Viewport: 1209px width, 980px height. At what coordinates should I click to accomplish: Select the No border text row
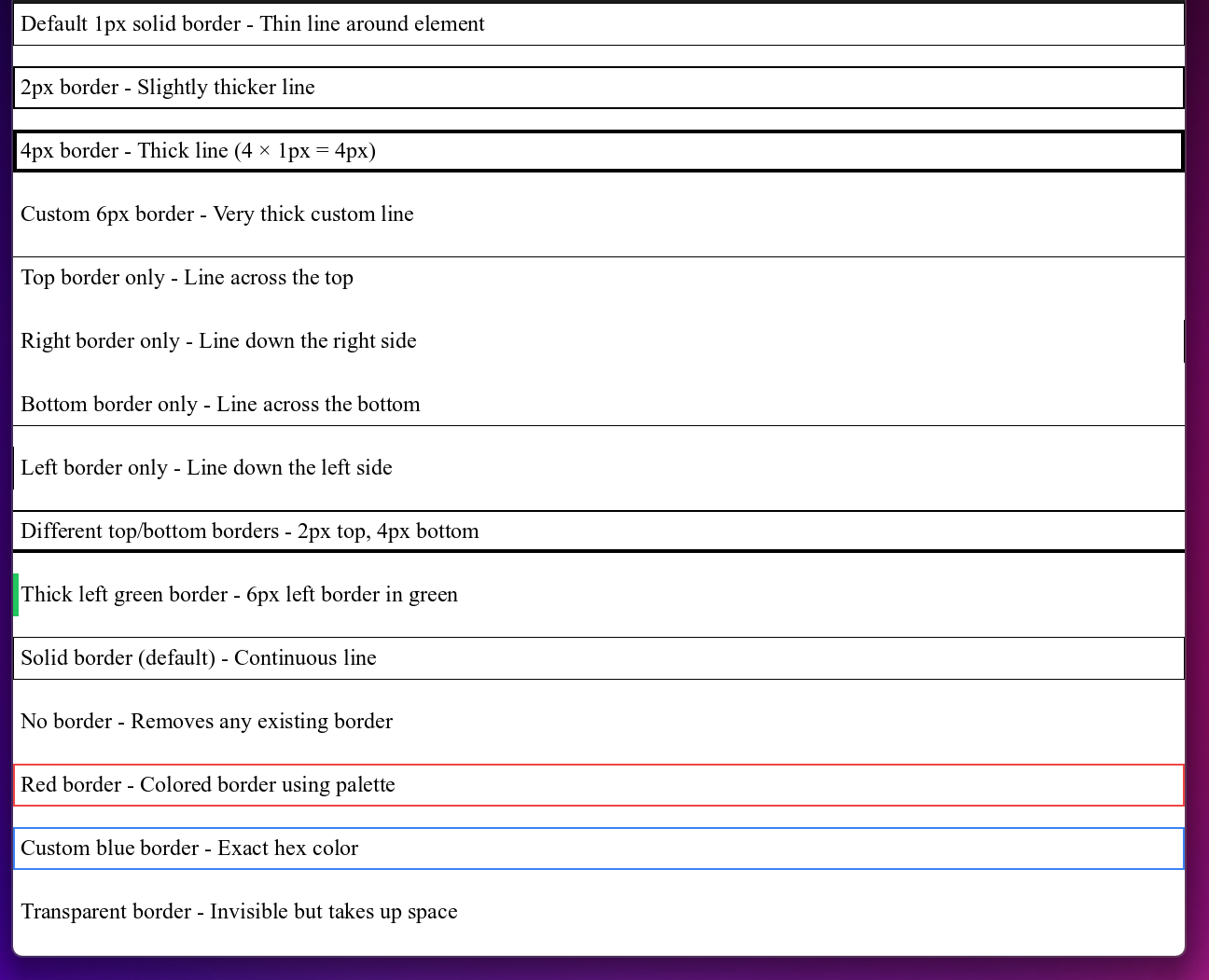(x=206, y=722)
